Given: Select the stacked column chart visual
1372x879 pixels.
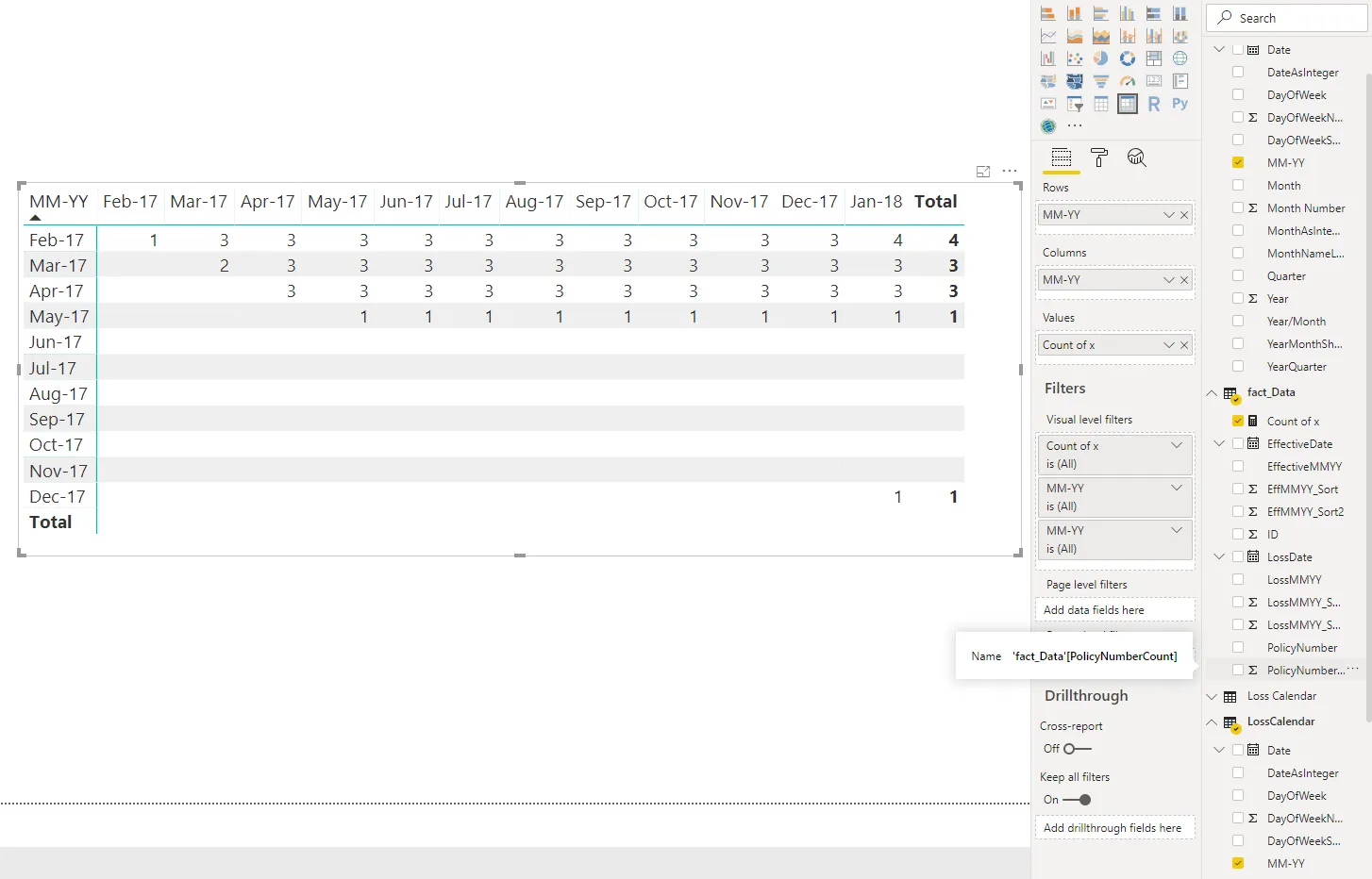Looking at the screenshot, I should 1075,13.
